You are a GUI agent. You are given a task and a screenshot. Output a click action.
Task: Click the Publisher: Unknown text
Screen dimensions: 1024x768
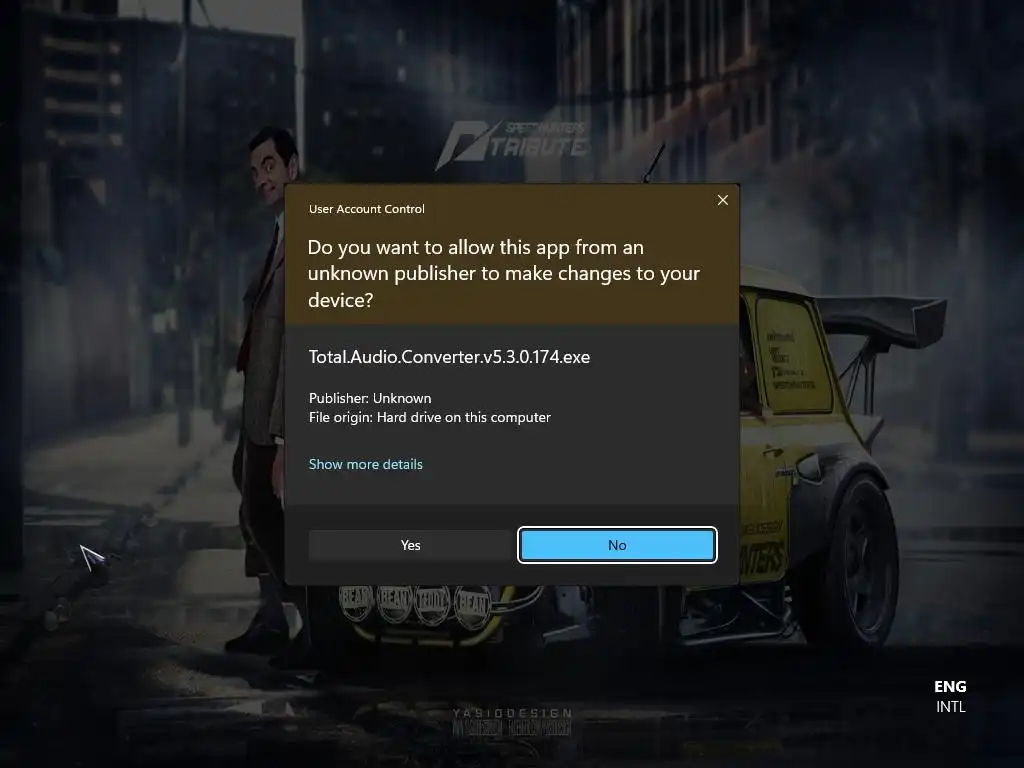click(x=370, y=398)
